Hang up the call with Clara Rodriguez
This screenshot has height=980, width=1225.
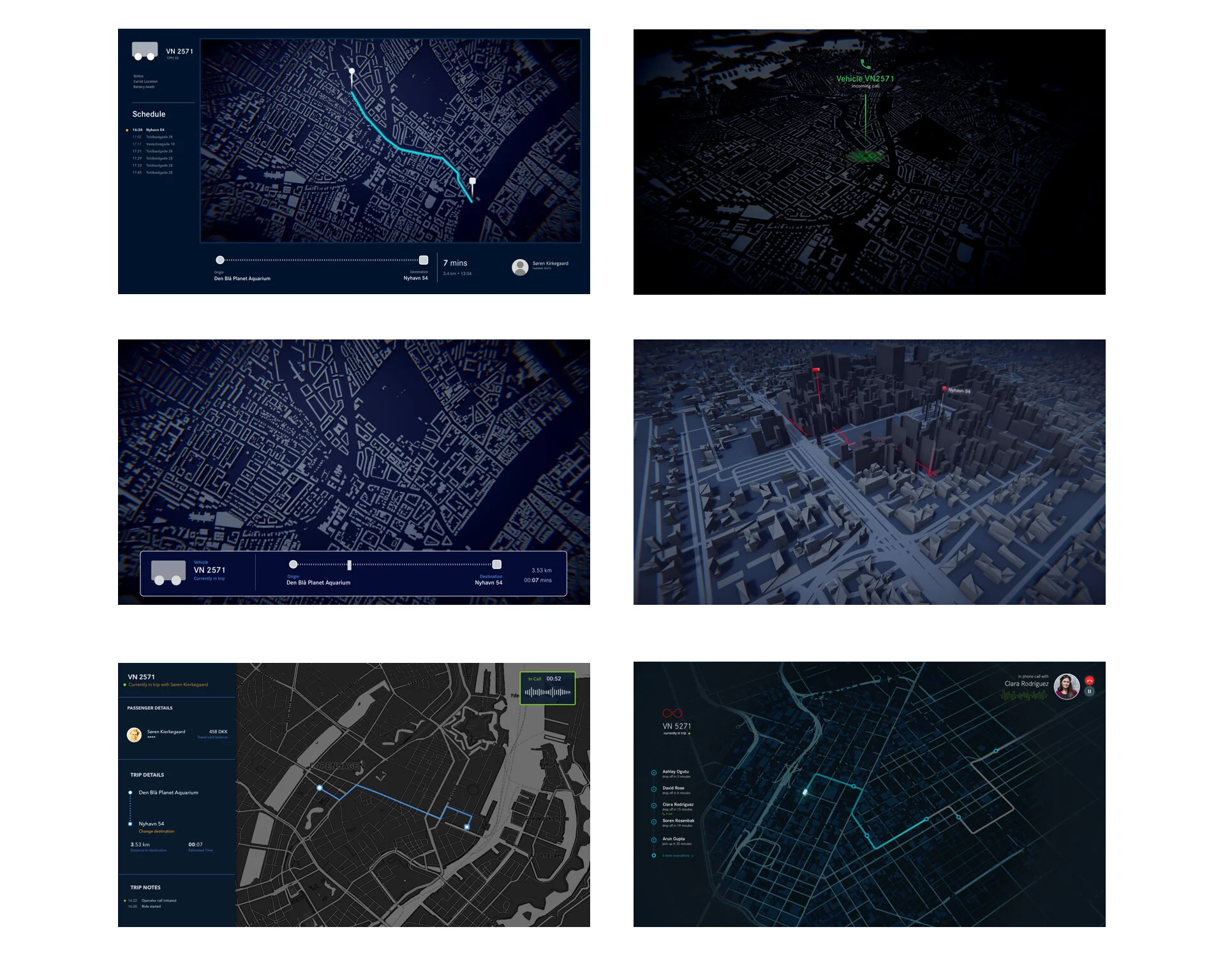tap(1090, 680)
